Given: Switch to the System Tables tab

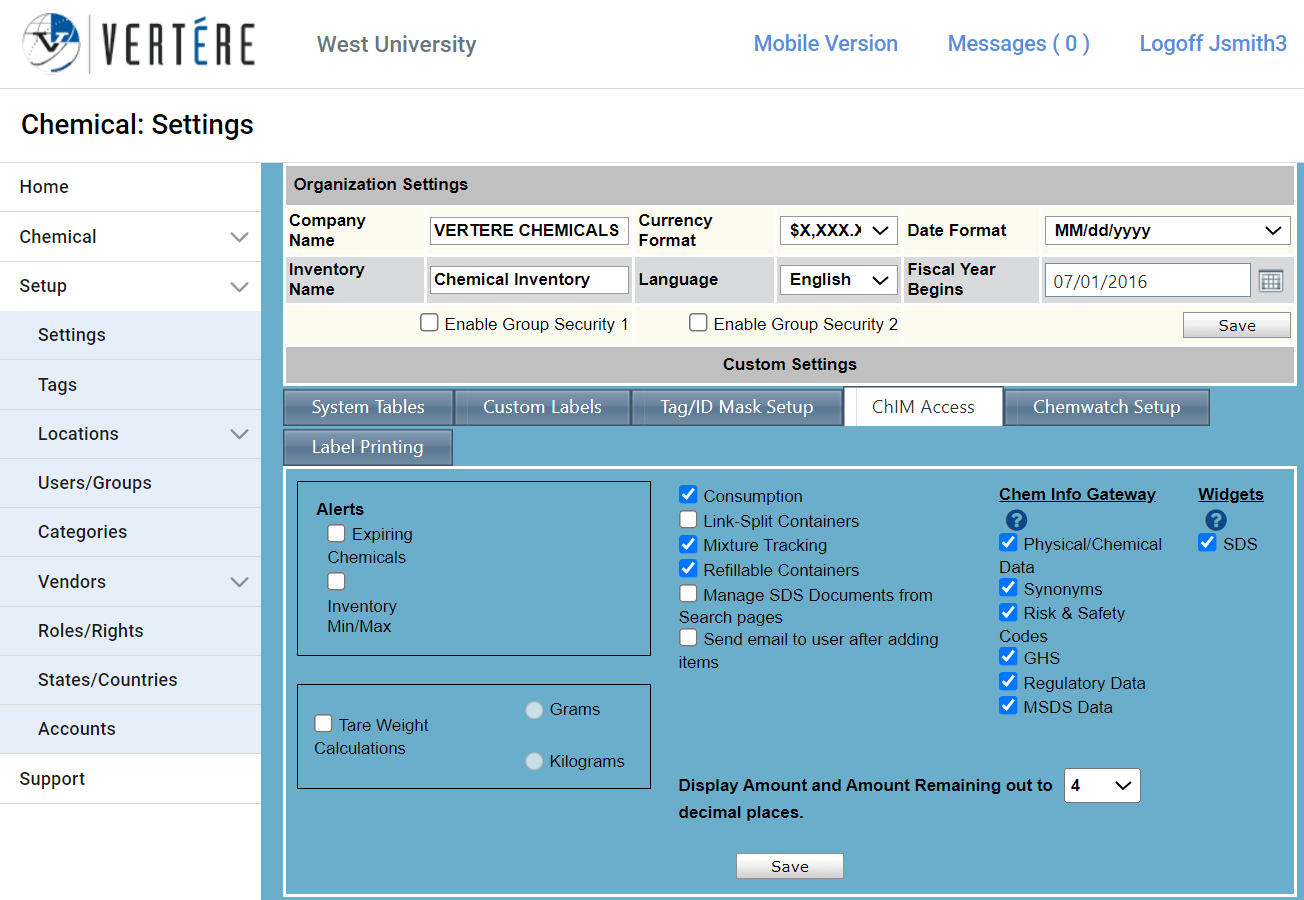Looking at the screenshot, I should tap(368, 407).
